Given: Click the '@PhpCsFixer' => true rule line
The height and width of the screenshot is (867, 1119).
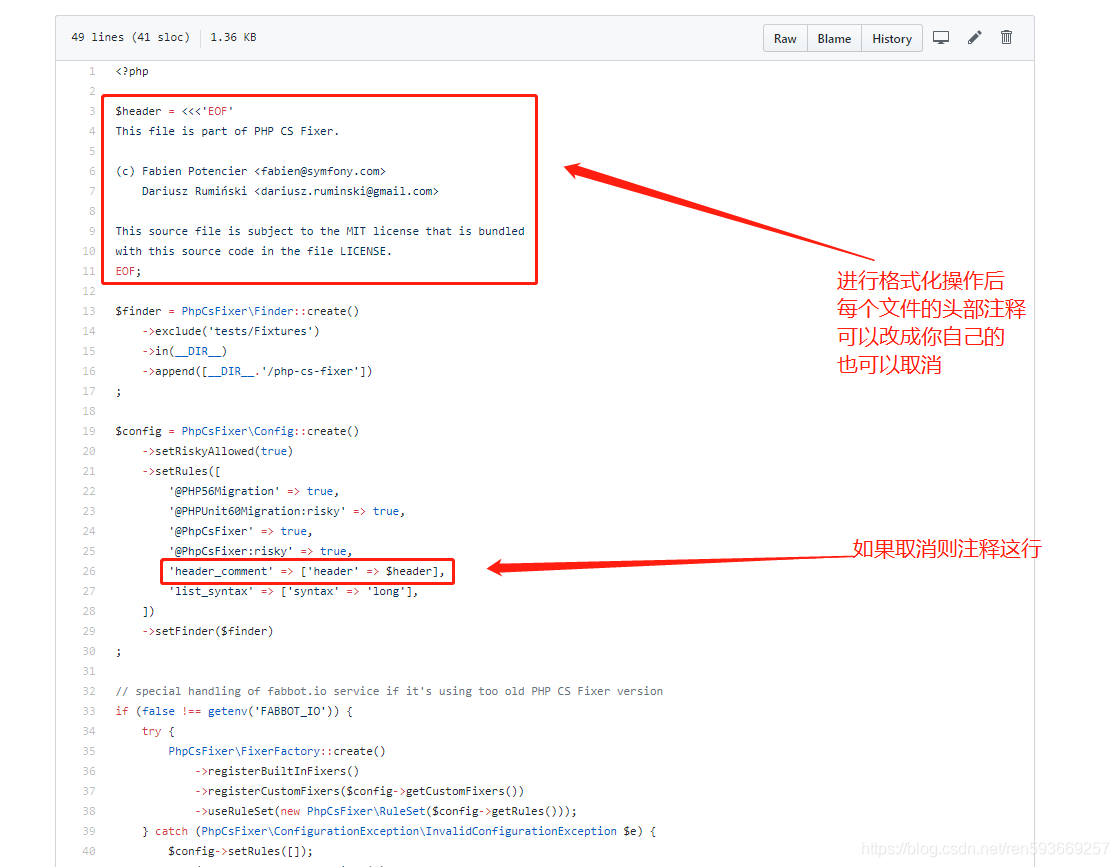Looking at the screenshot, I should tap(240, 531).
